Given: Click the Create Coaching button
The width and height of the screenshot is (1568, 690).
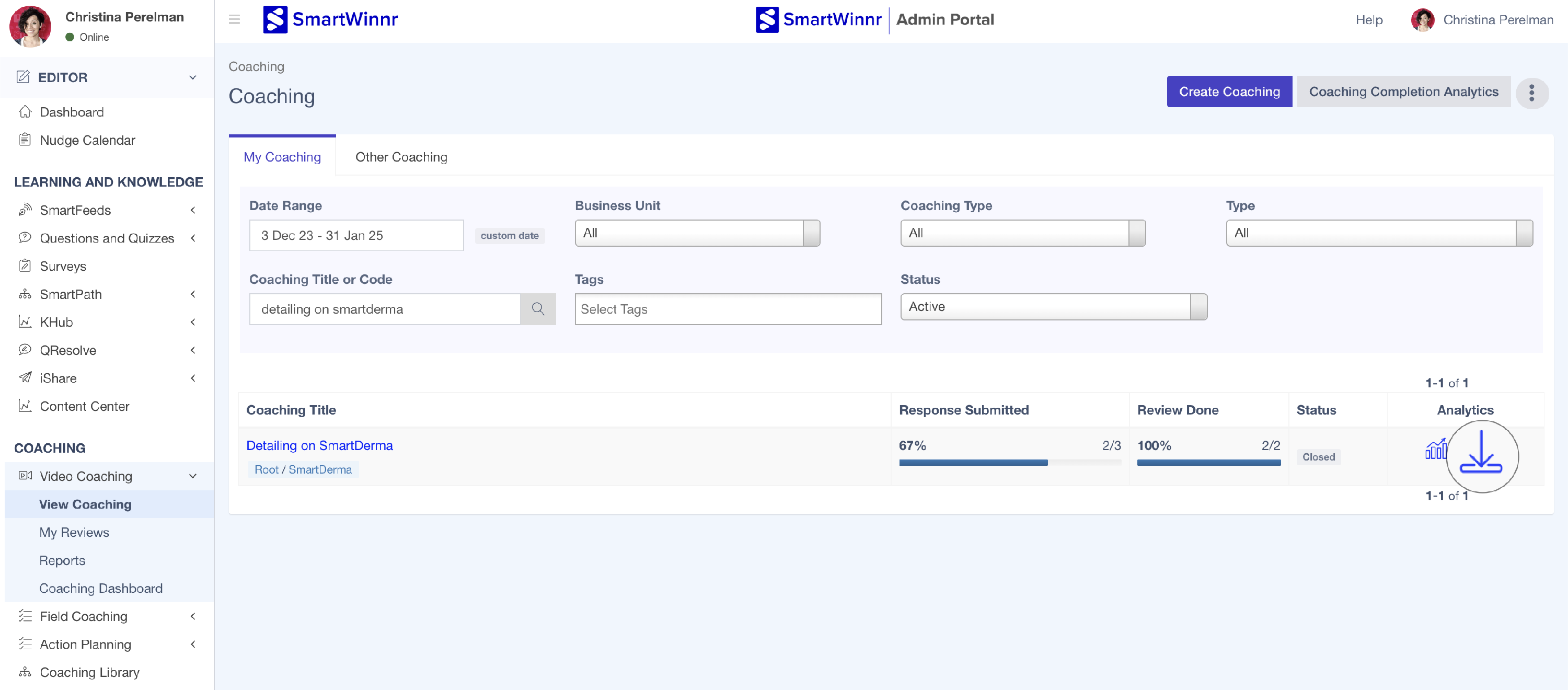Looking at the screenshot, I should 1229,91.
